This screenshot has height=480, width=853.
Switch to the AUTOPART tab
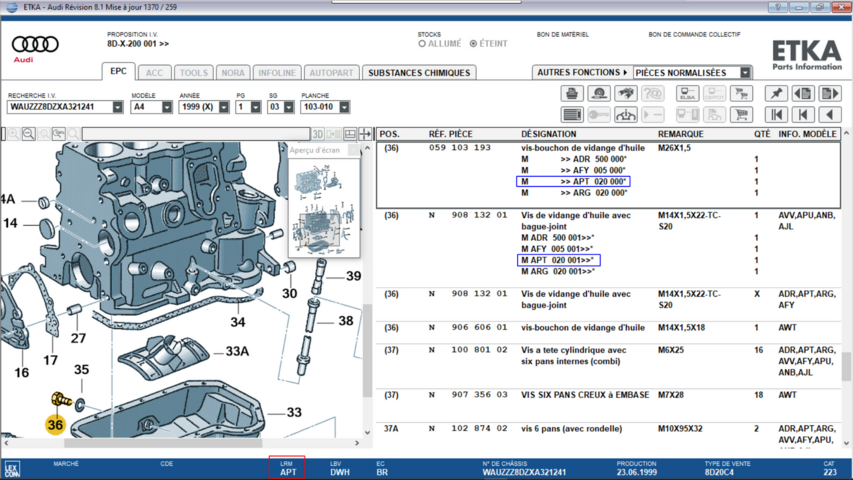coord(331,73)
